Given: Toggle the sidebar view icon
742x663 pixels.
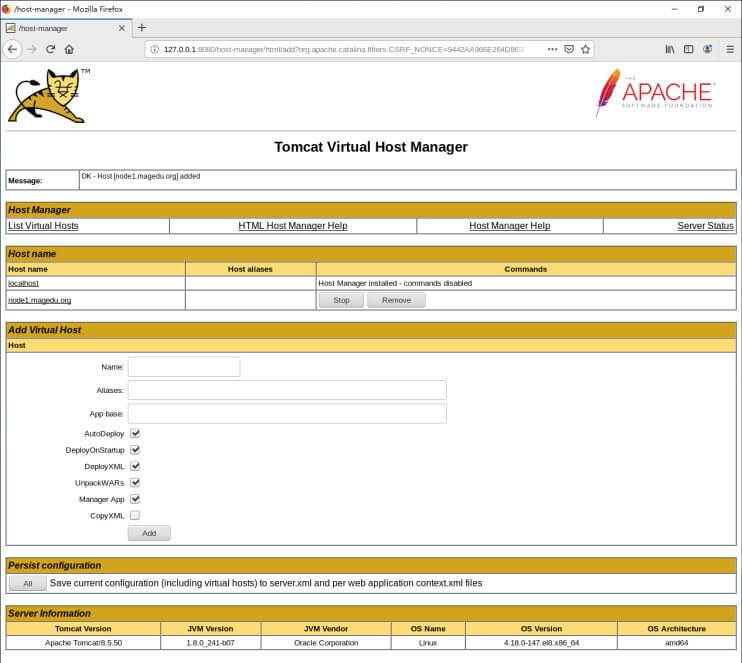Looking at the screenshot, I should [x=689, y=49].
